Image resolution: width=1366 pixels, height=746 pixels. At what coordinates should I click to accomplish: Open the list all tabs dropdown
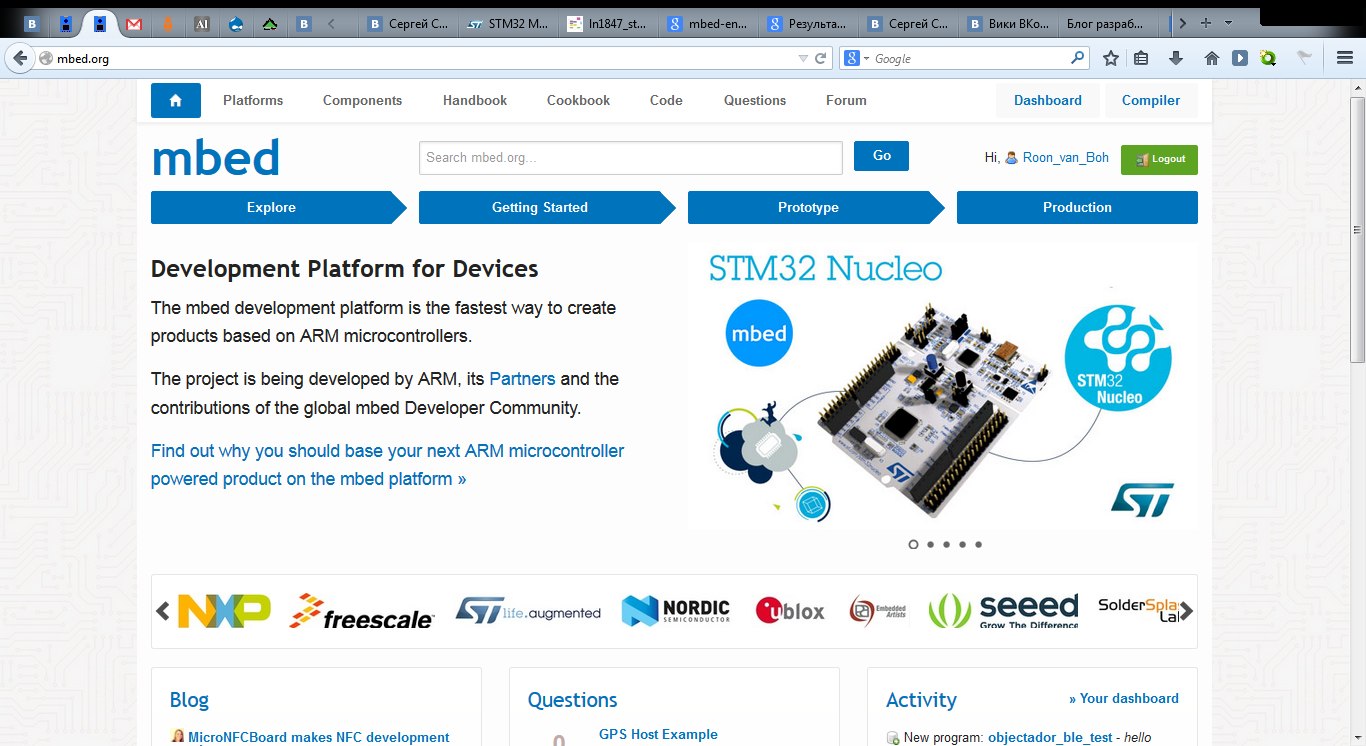[x=1228, y=23]
